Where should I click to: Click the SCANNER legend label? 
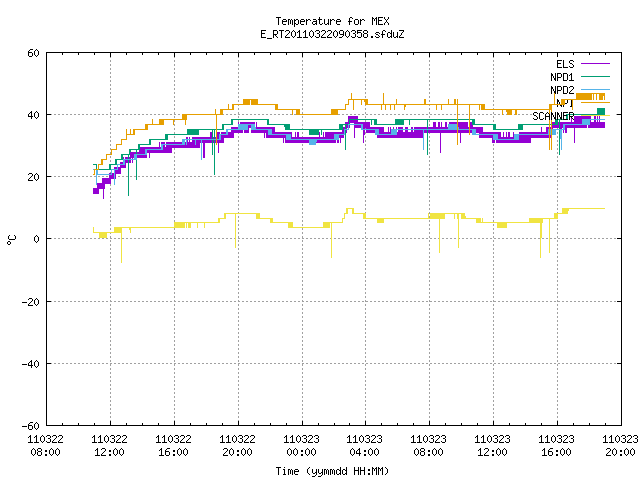[553, 116]
